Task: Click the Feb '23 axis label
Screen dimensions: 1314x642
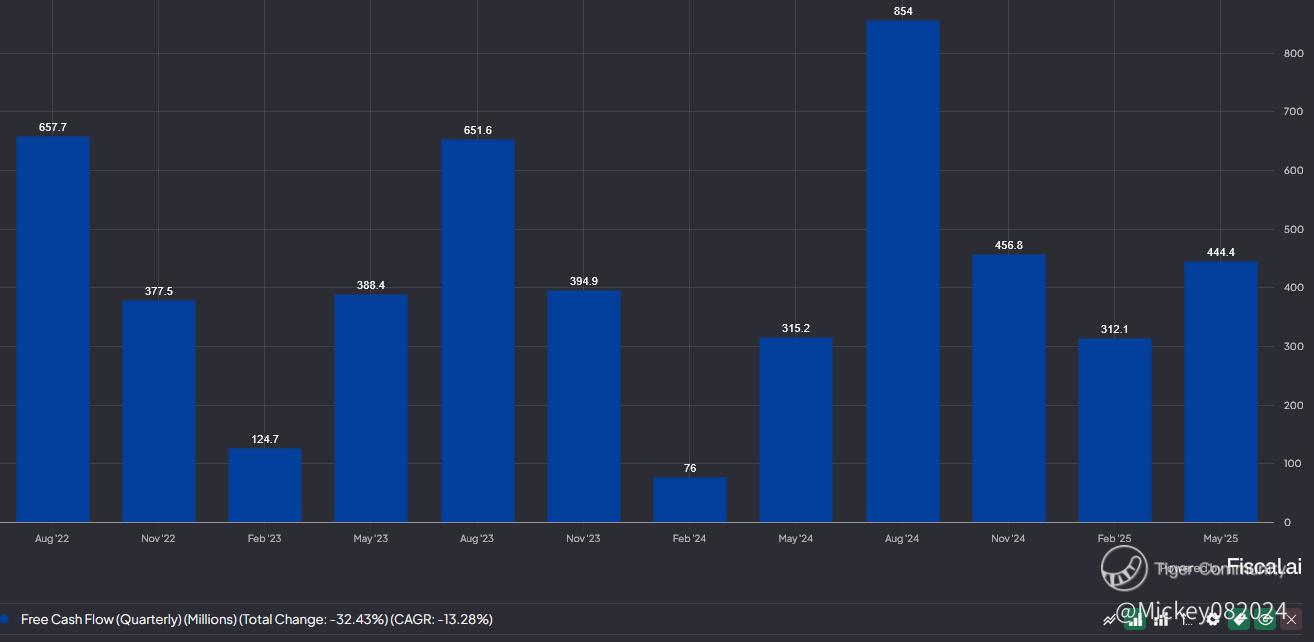Action: click(x=265, y=539)
